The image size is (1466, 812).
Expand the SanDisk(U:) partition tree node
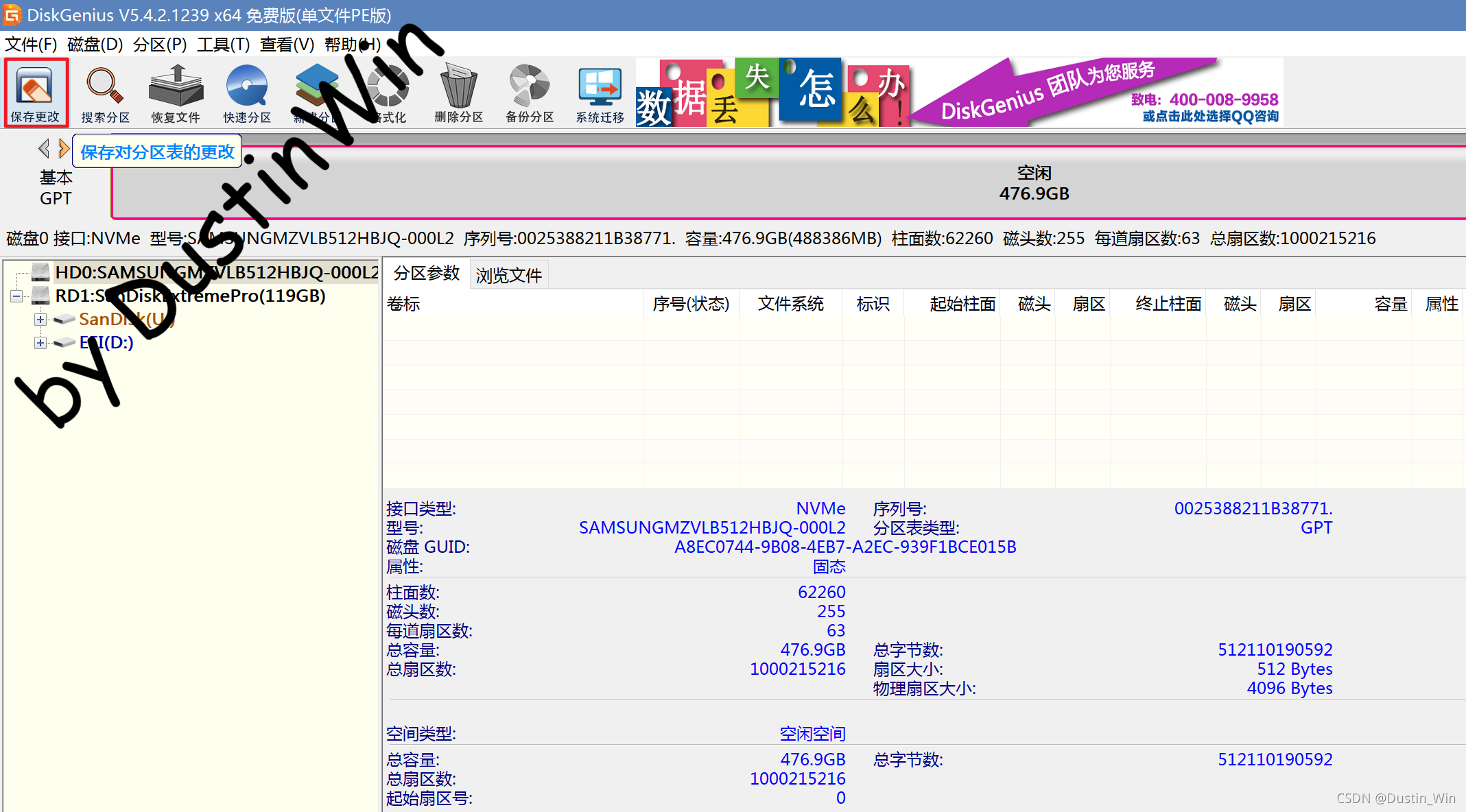click(40, 320)
